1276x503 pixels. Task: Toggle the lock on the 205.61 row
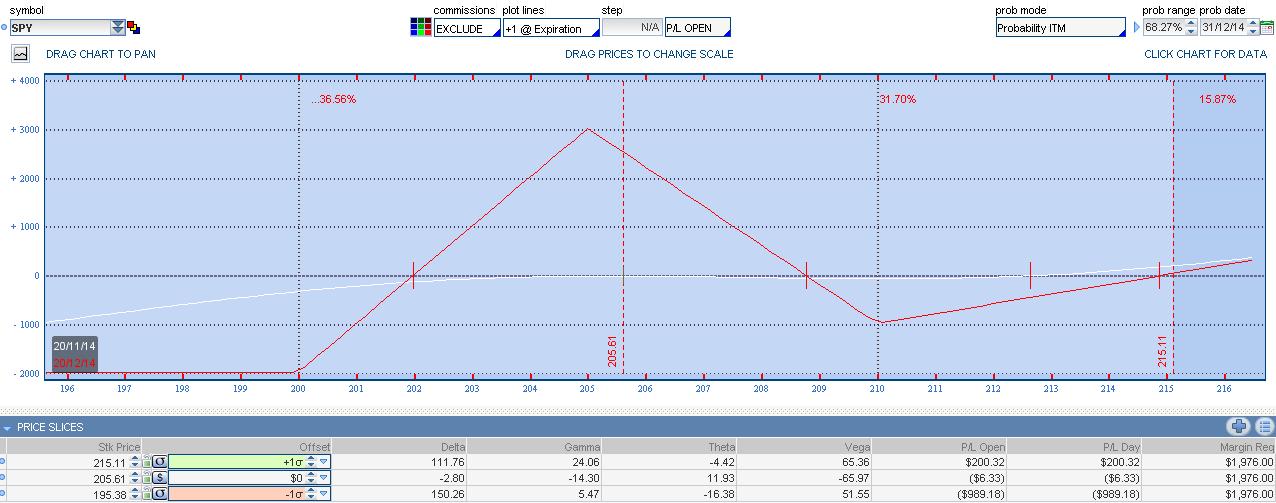click(146, 478)
